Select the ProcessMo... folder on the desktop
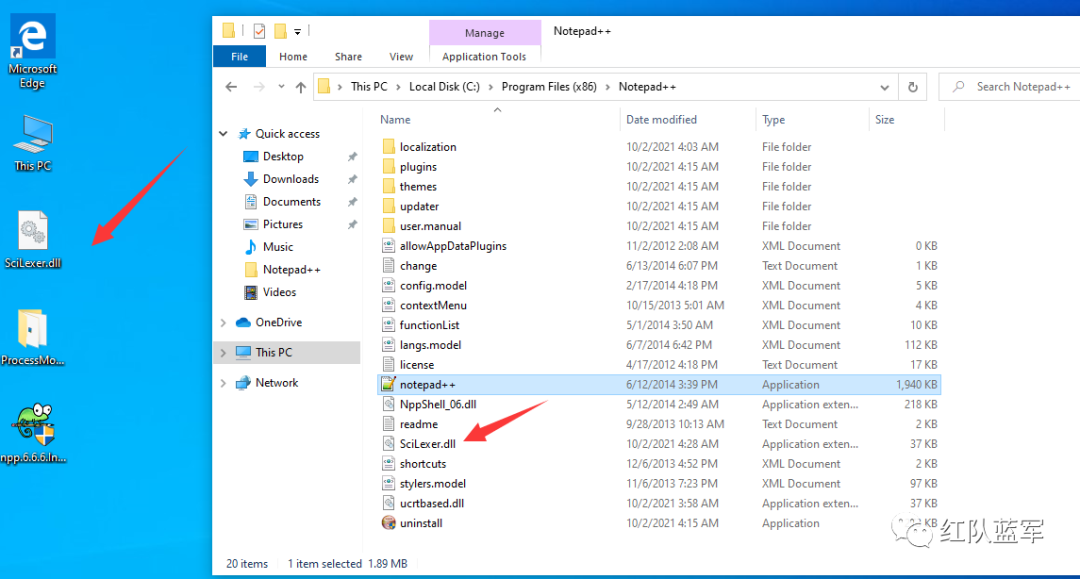 tap(32, 337)
